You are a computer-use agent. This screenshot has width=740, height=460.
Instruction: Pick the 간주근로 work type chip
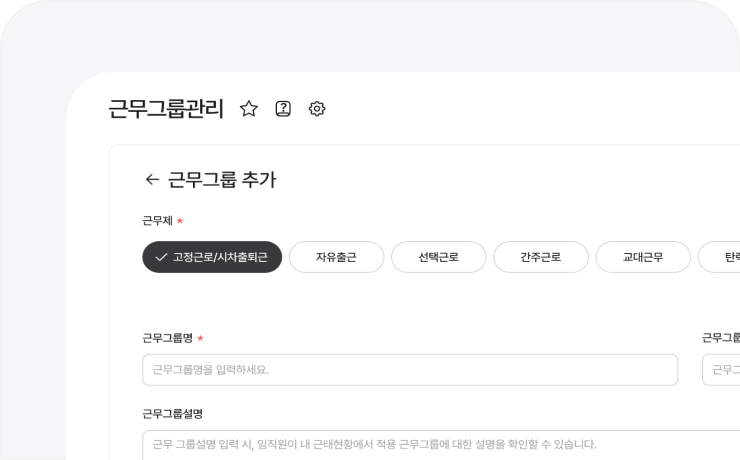click(x=541, y=257)
